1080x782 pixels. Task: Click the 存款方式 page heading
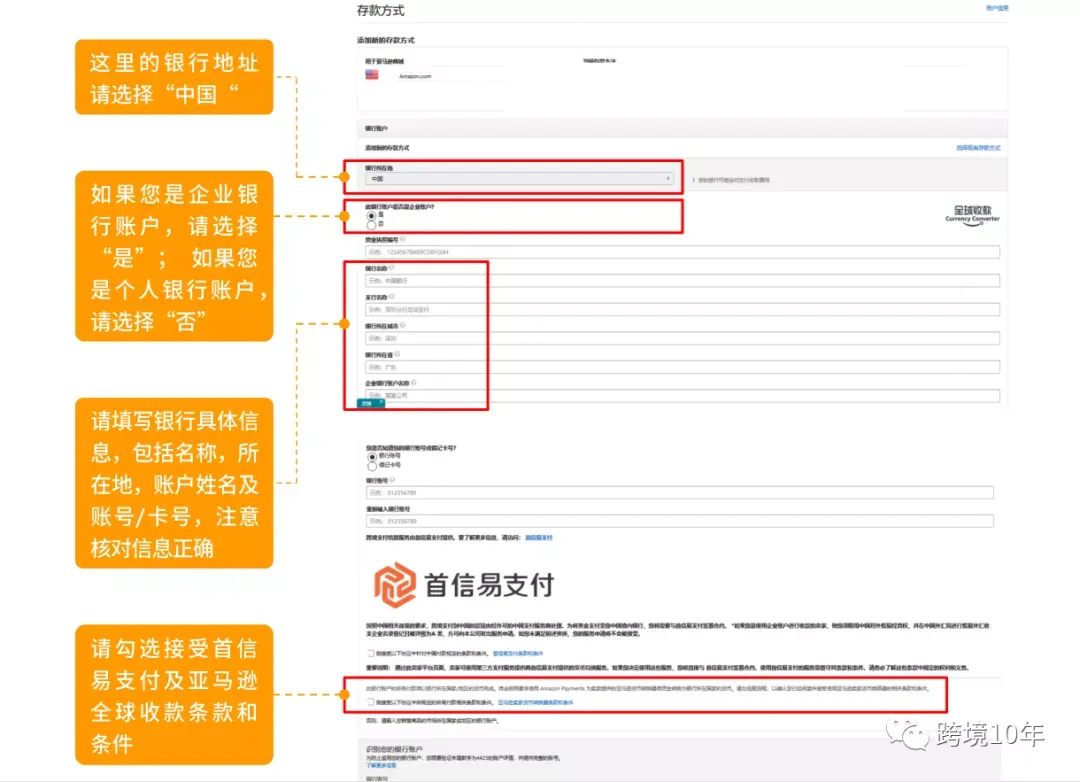coord(380,10)
